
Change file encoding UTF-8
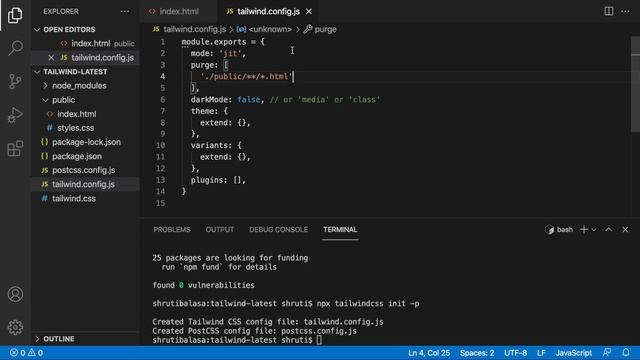pyautogui.click(x=515, y=353)
